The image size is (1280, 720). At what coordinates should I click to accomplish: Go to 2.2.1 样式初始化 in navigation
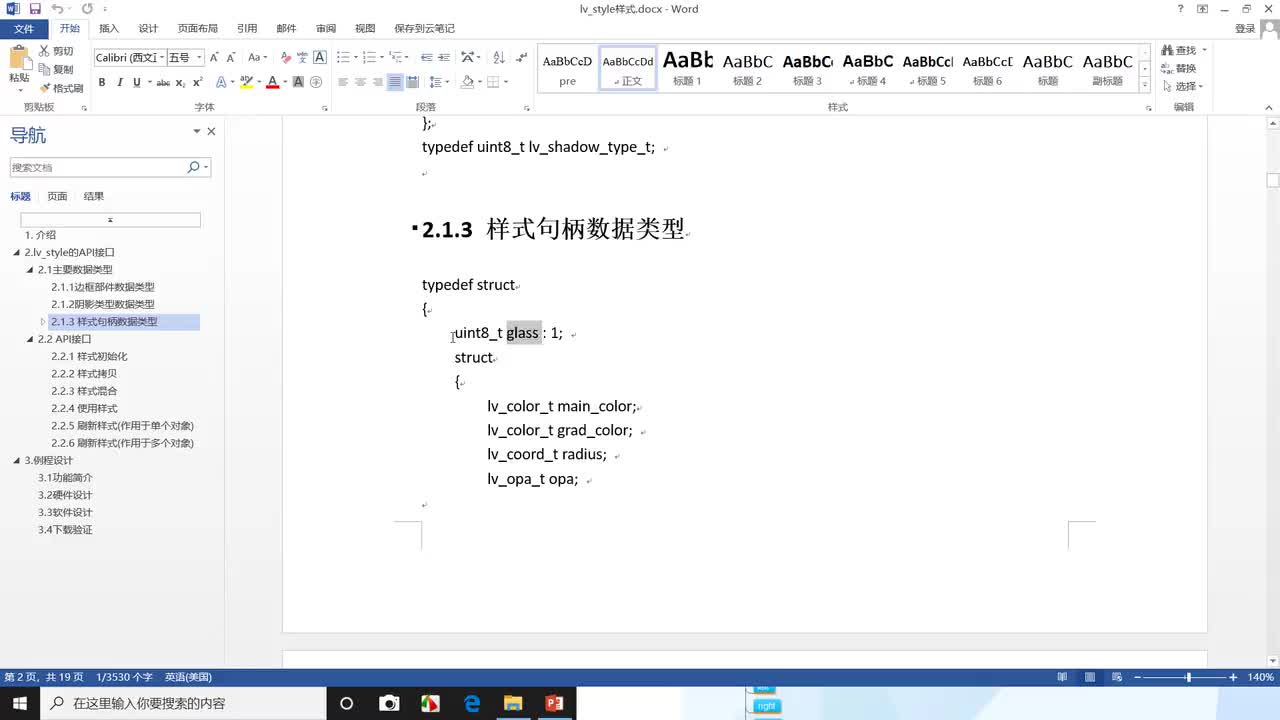tap(89, 356)
